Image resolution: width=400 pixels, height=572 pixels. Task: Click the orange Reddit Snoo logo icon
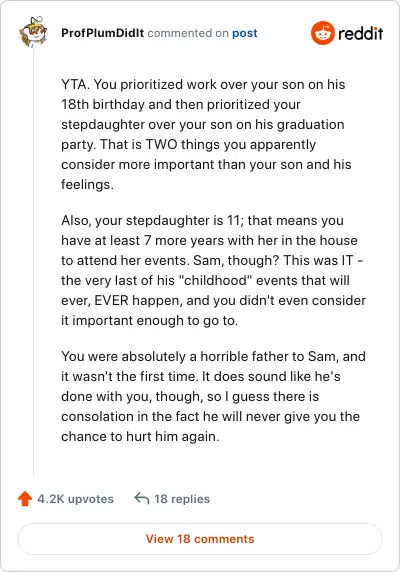pyautogui.click(x=322, y=33)
